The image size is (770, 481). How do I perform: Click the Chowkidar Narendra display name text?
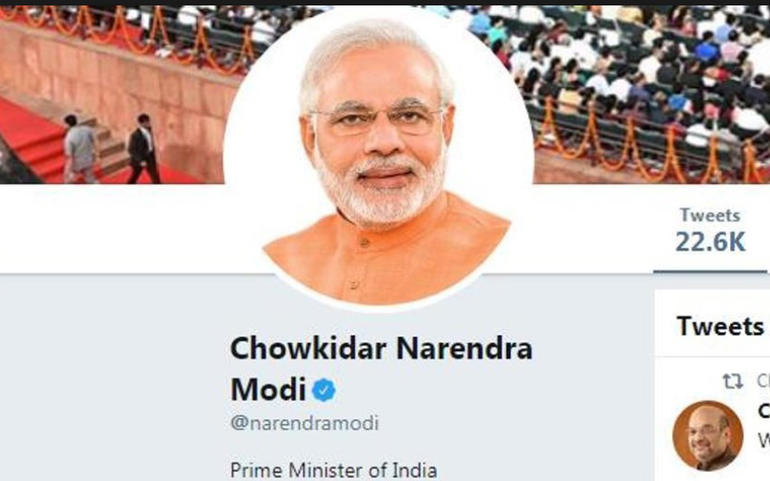[381, 348]
